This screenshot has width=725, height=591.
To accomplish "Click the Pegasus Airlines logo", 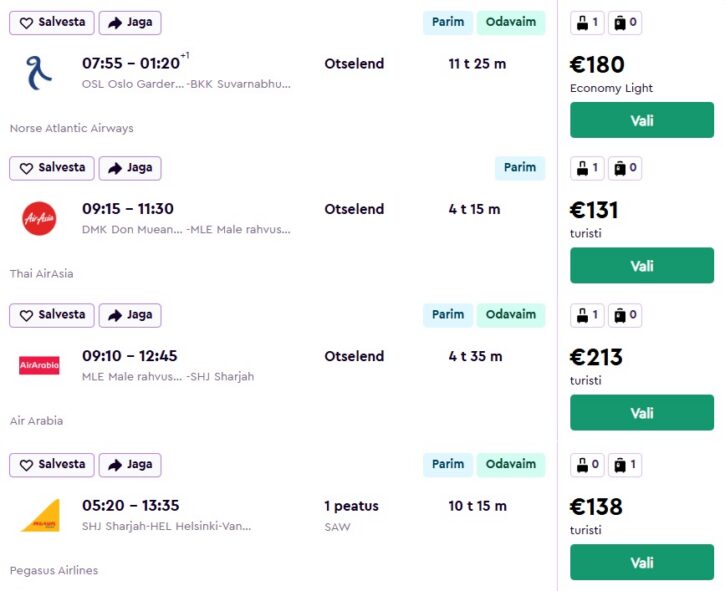I will tap(40, 515).
